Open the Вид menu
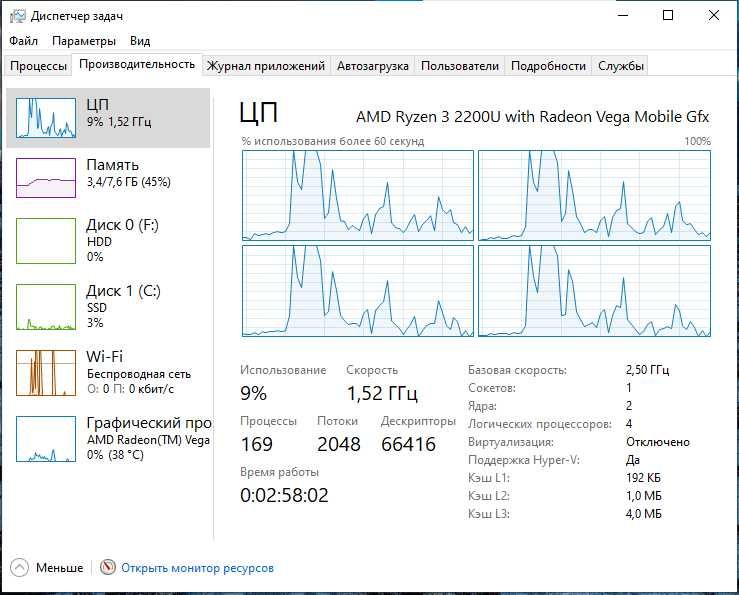Viewport: 739px width, 595px height. [140, 41]
